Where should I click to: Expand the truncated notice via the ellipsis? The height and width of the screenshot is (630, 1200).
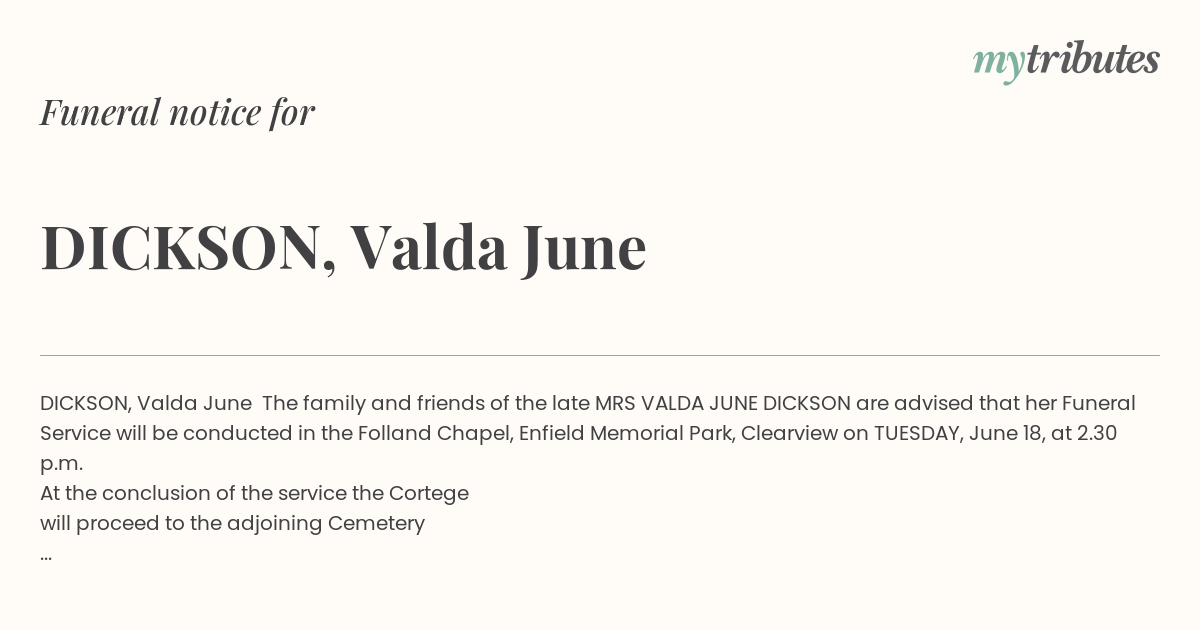(46, 556)
